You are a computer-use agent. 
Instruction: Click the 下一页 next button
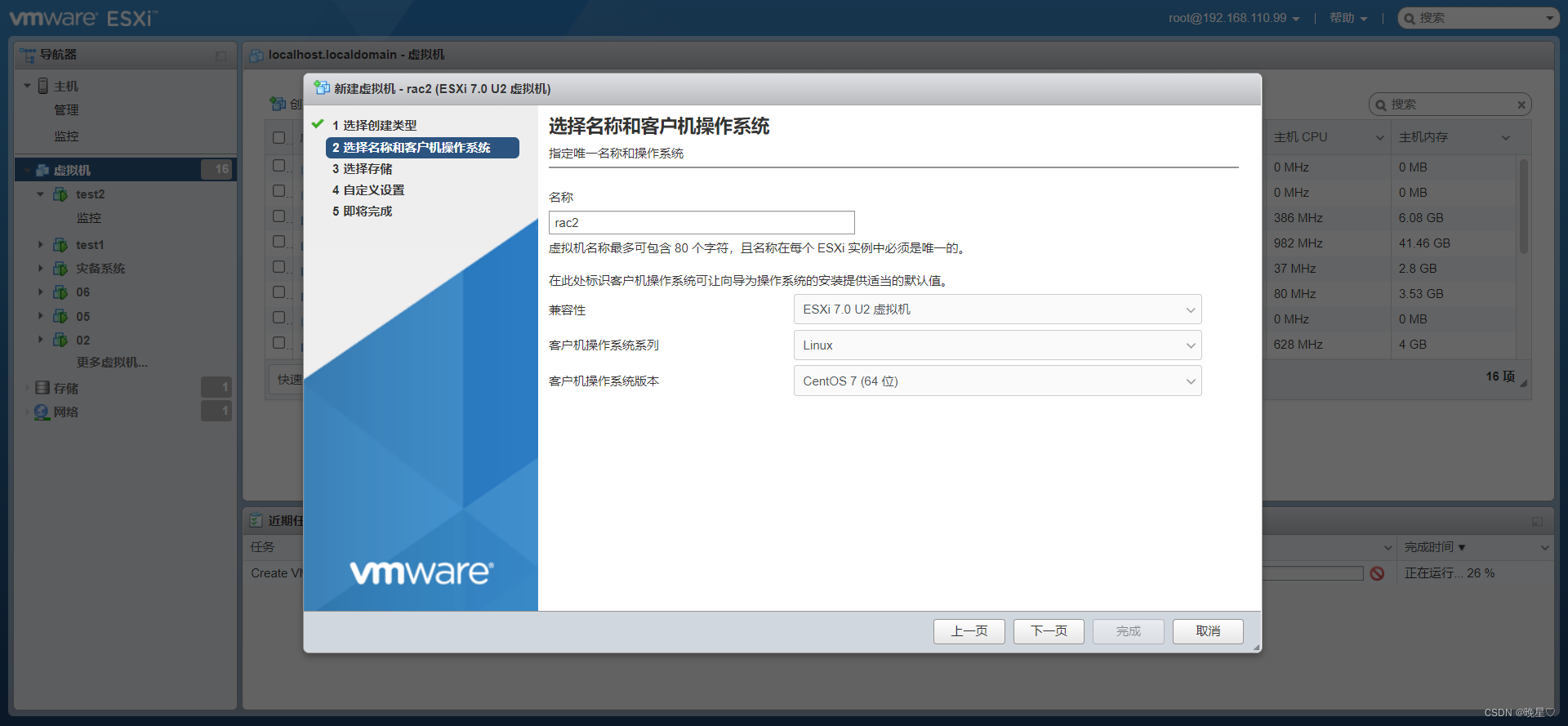(1049, 631)
